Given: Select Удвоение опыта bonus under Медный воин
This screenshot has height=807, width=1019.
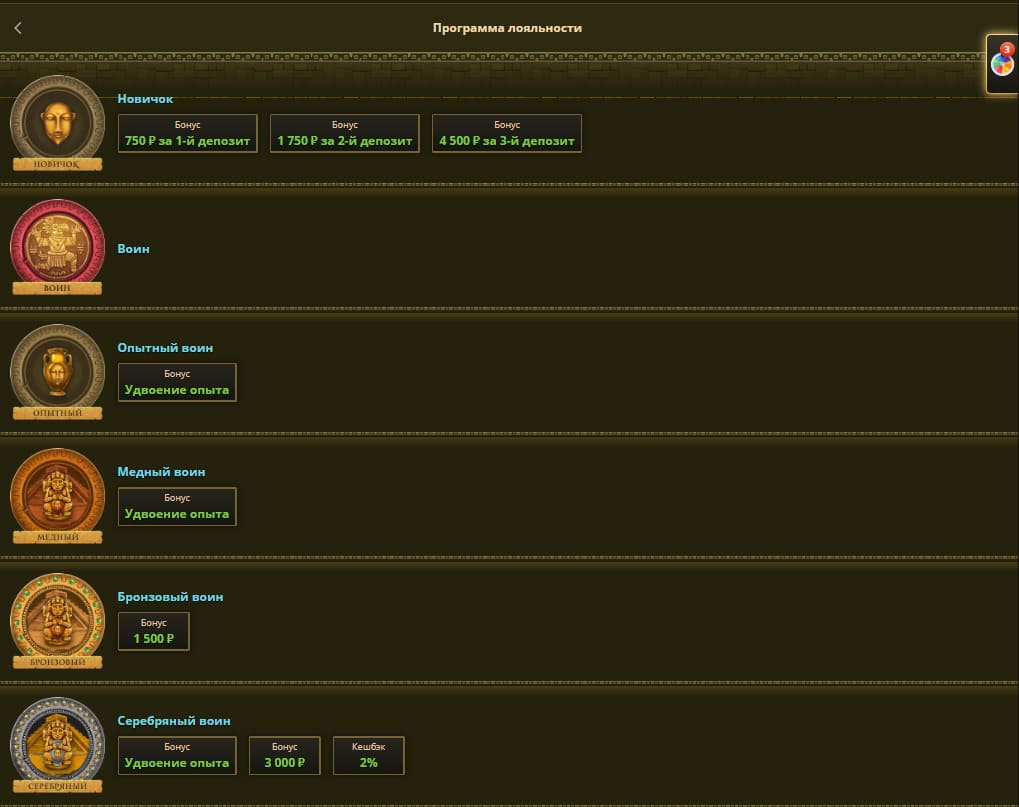Looking at the screenshot, I should (x=177, y=506).
